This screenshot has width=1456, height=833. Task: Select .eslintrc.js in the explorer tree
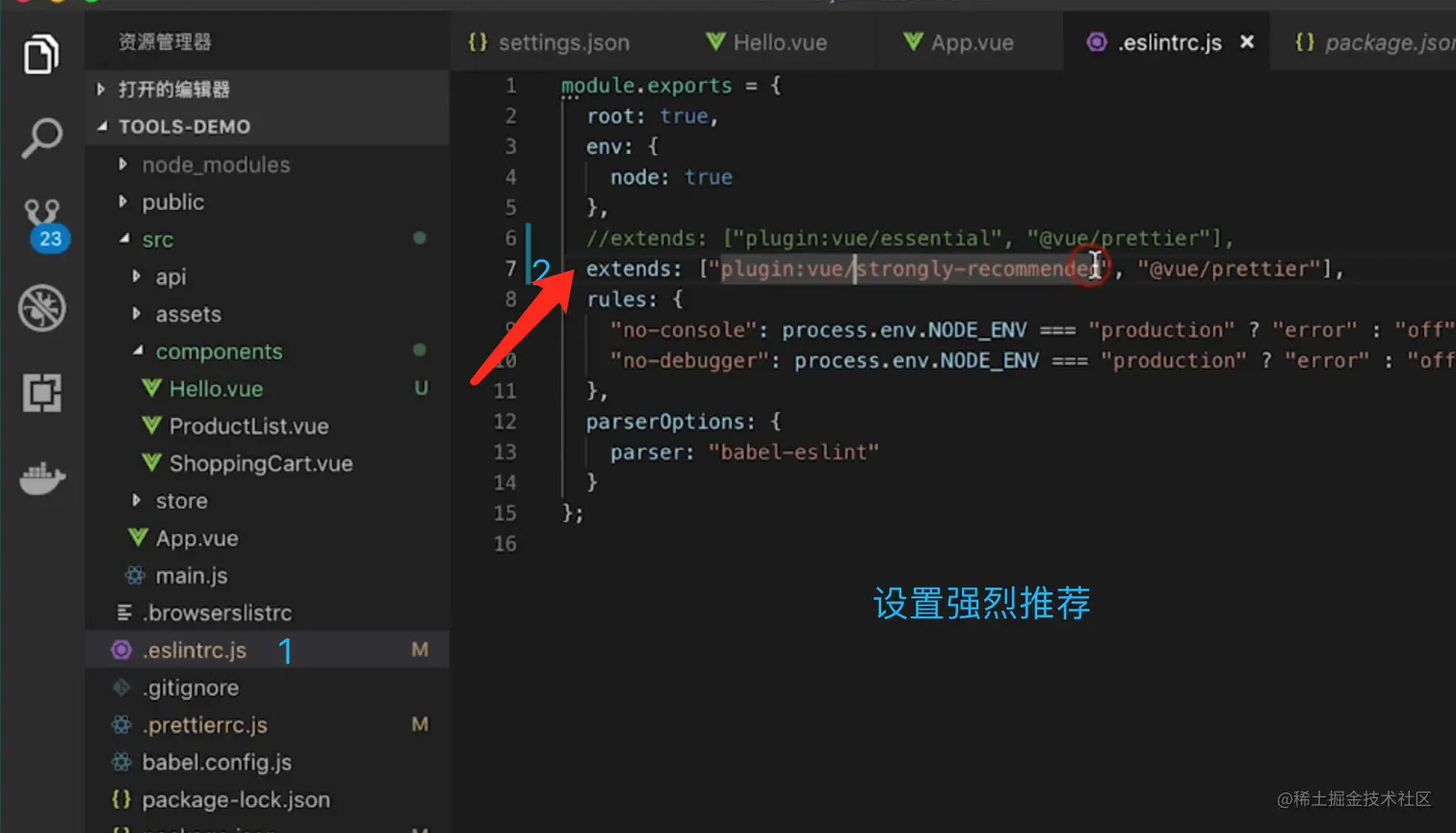pyautogui.click(x=267, y=651)
